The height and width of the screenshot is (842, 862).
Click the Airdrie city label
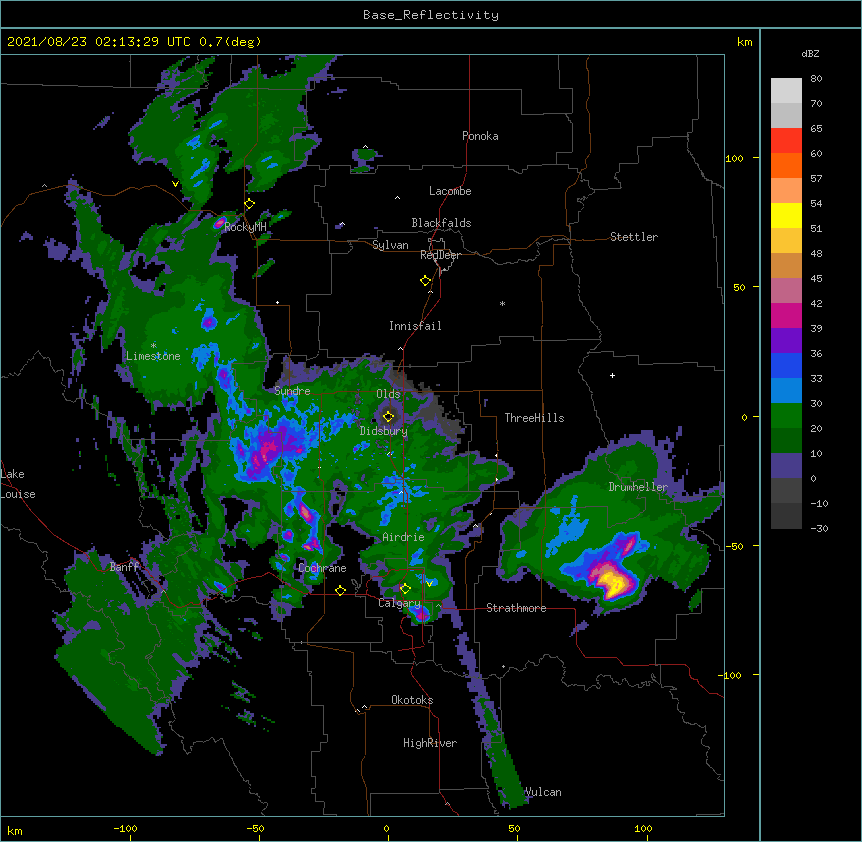(404, 537)
